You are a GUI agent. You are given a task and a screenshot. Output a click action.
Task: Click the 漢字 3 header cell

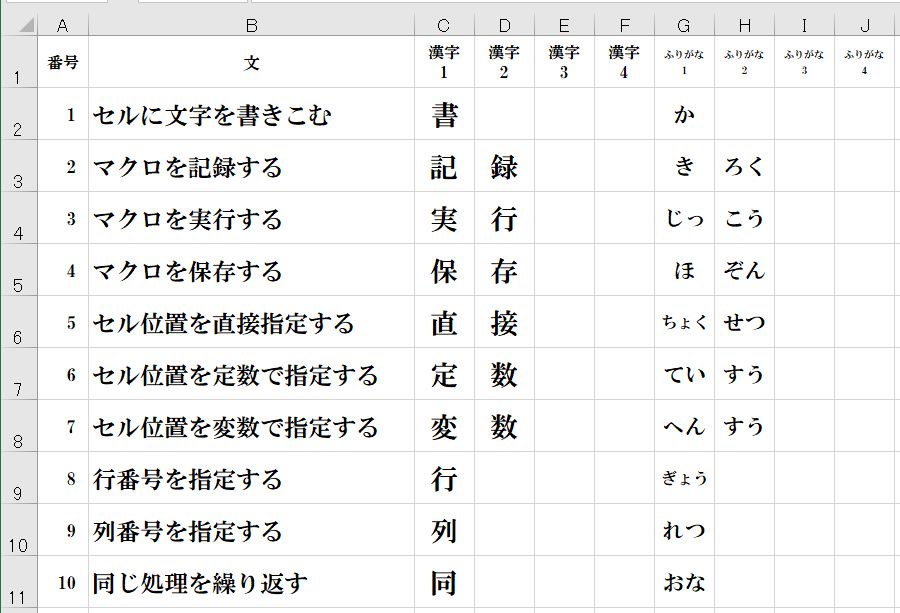coord(564,62)
